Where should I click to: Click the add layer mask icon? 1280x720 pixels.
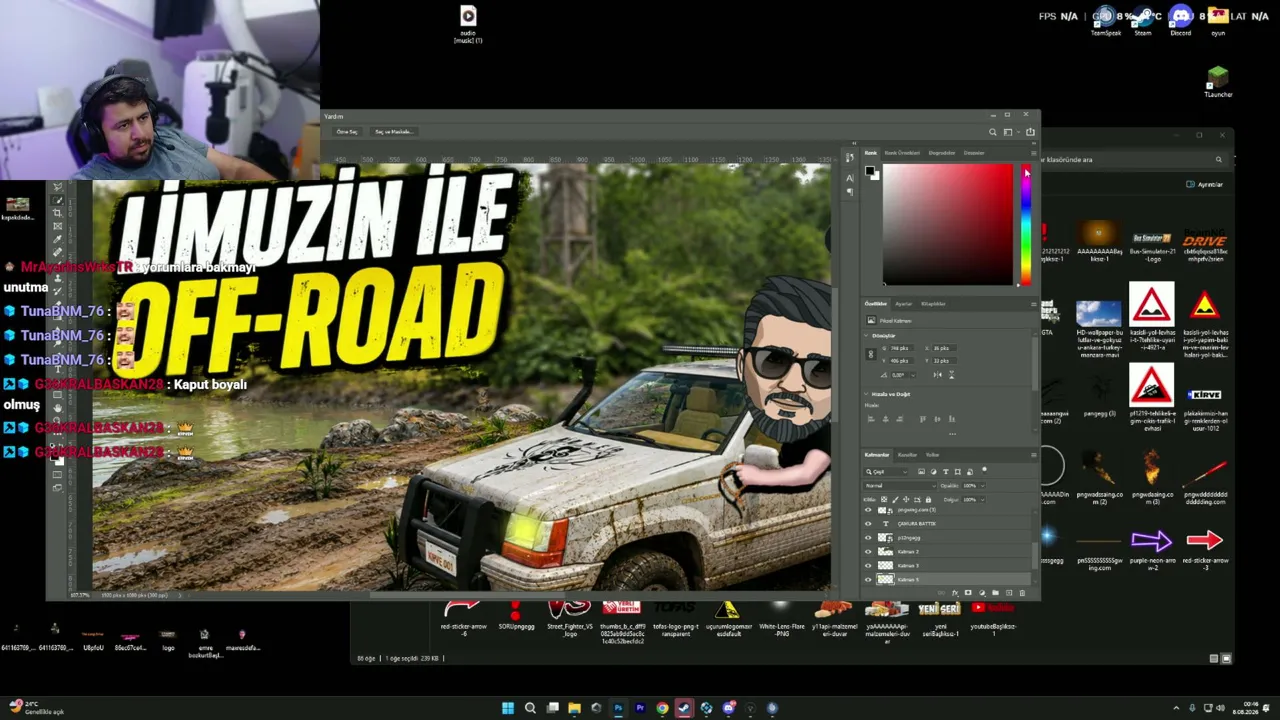[x=967, y=593]
